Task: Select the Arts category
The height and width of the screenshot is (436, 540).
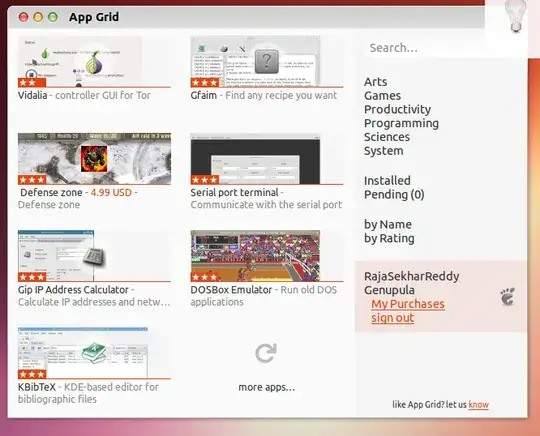Action: click(375, 82)
